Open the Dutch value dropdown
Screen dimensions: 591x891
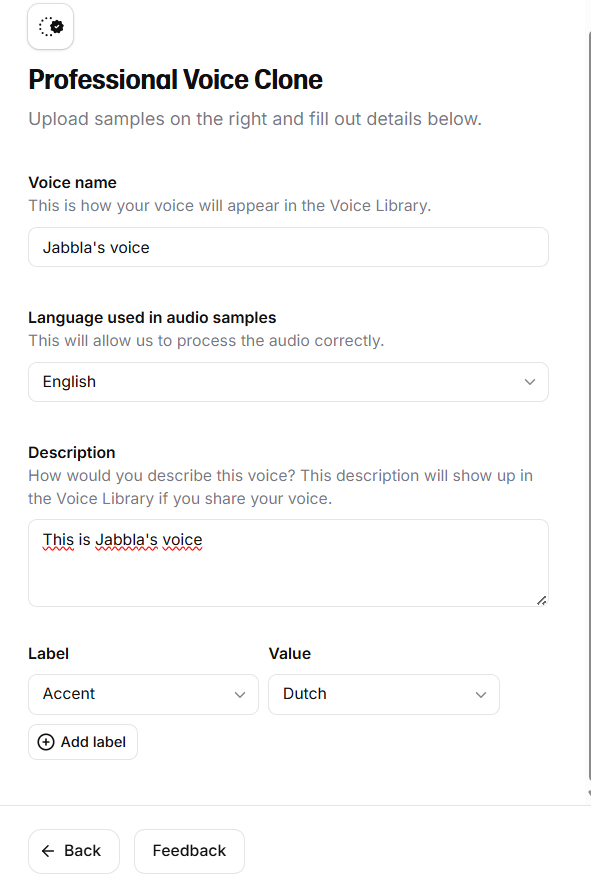pos(384,694)
